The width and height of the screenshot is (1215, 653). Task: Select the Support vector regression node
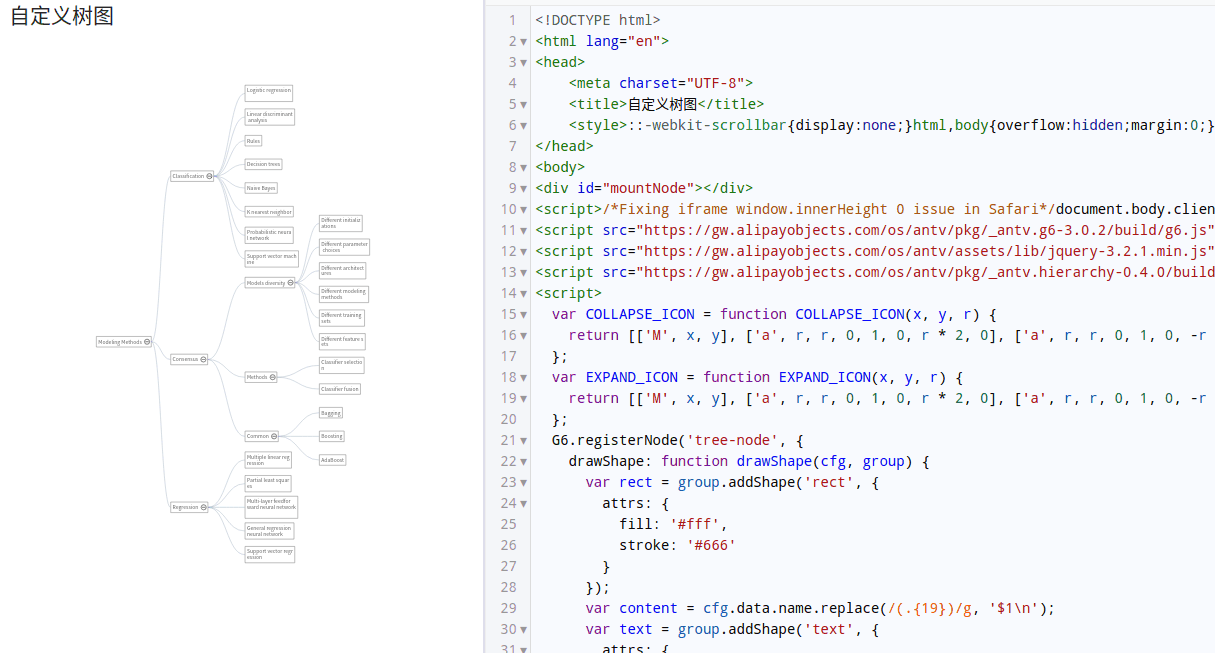270,554
